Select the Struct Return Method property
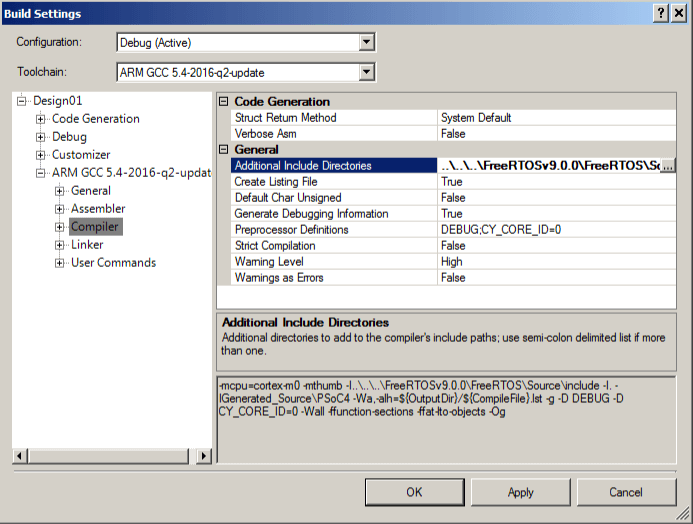The width and height of the screenshot is (693, 524). [x=334, y=118]
